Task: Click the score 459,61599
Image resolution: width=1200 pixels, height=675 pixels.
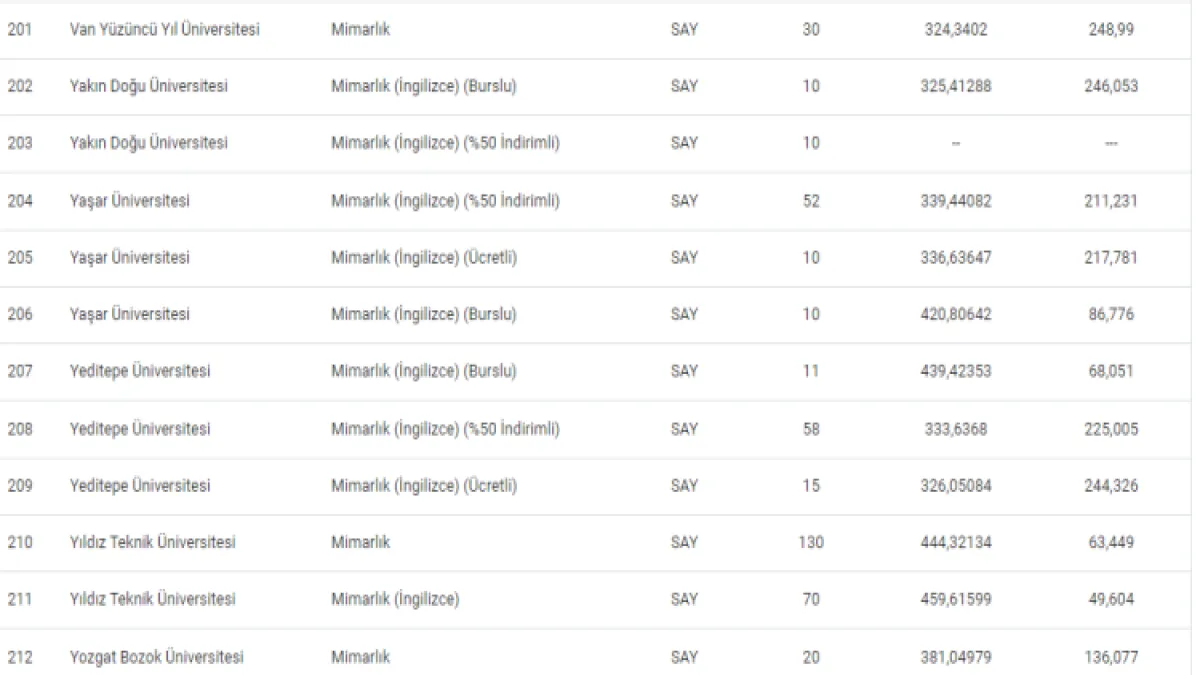Action: (956, 600)
